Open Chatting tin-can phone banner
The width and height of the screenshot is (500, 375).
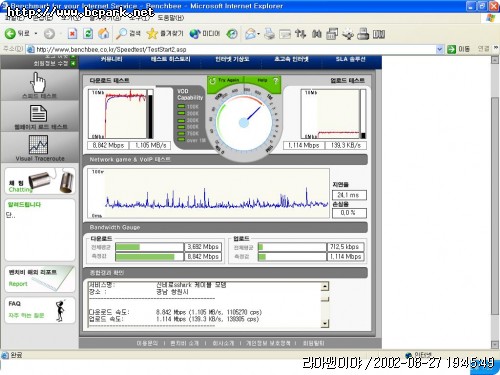(x=40, y=181)
